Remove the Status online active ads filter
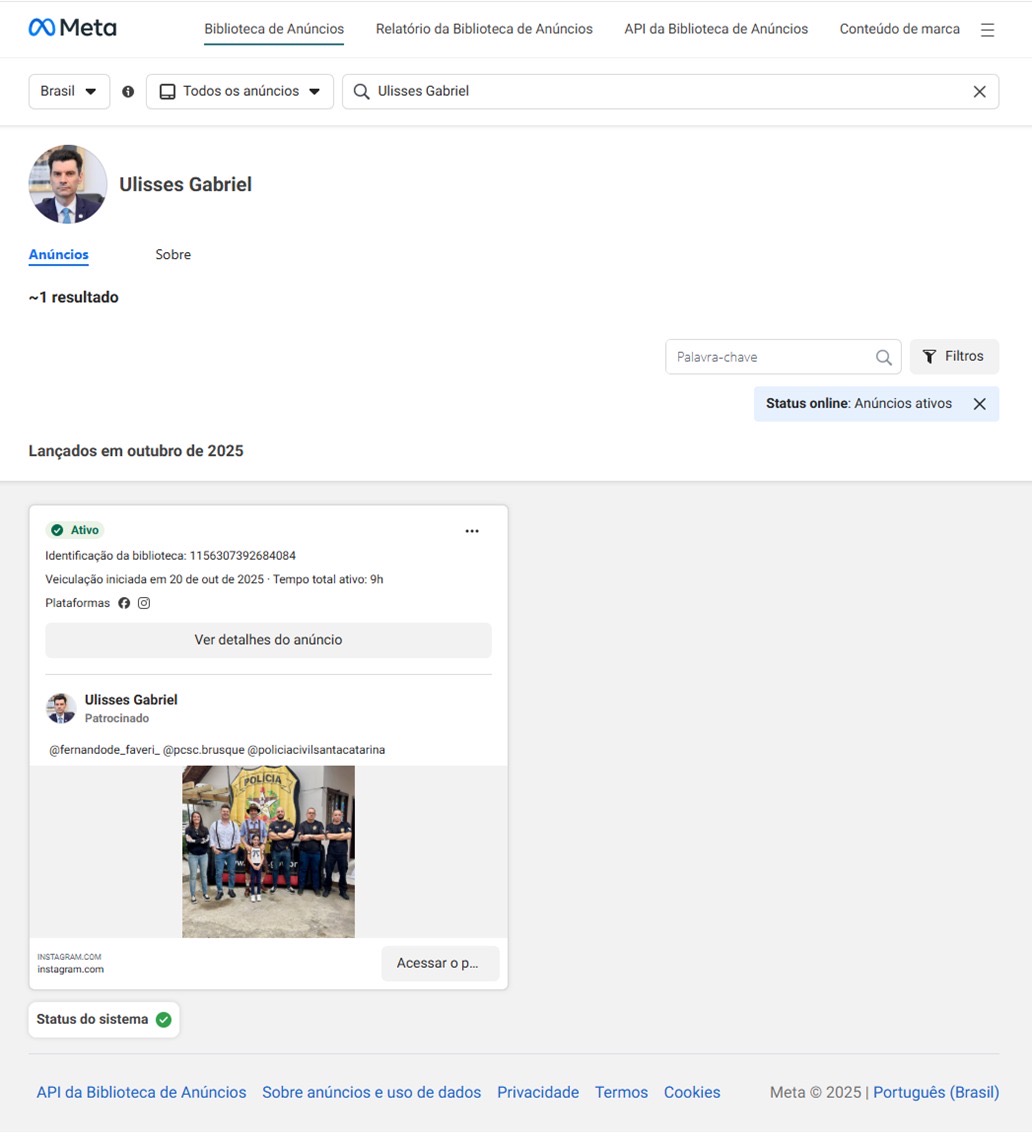 tap(980, 404)
